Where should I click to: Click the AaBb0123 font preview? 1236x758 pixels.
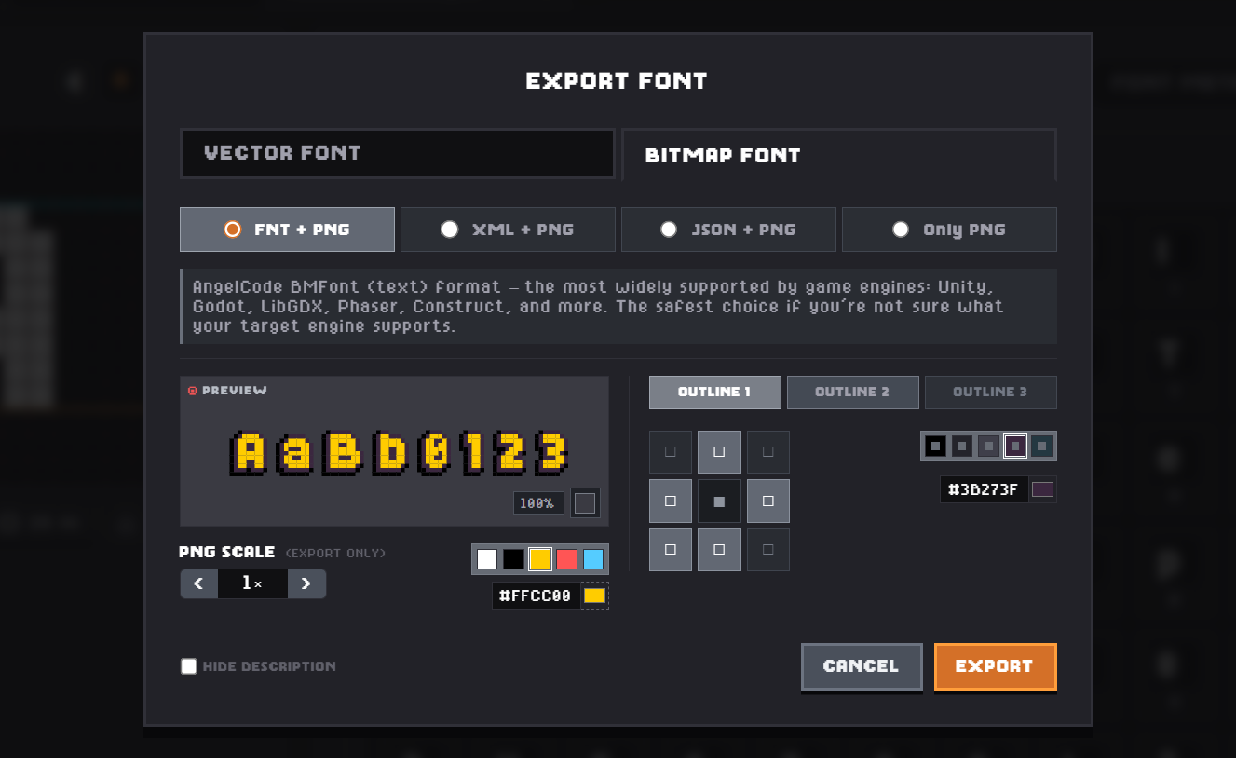[x=399, y=452]
